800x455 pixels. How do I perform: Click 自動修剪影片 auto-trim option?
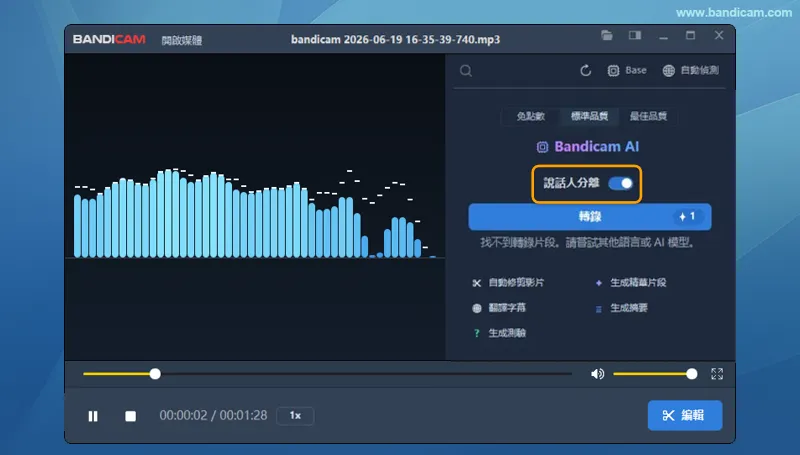[x=508, y=283]
